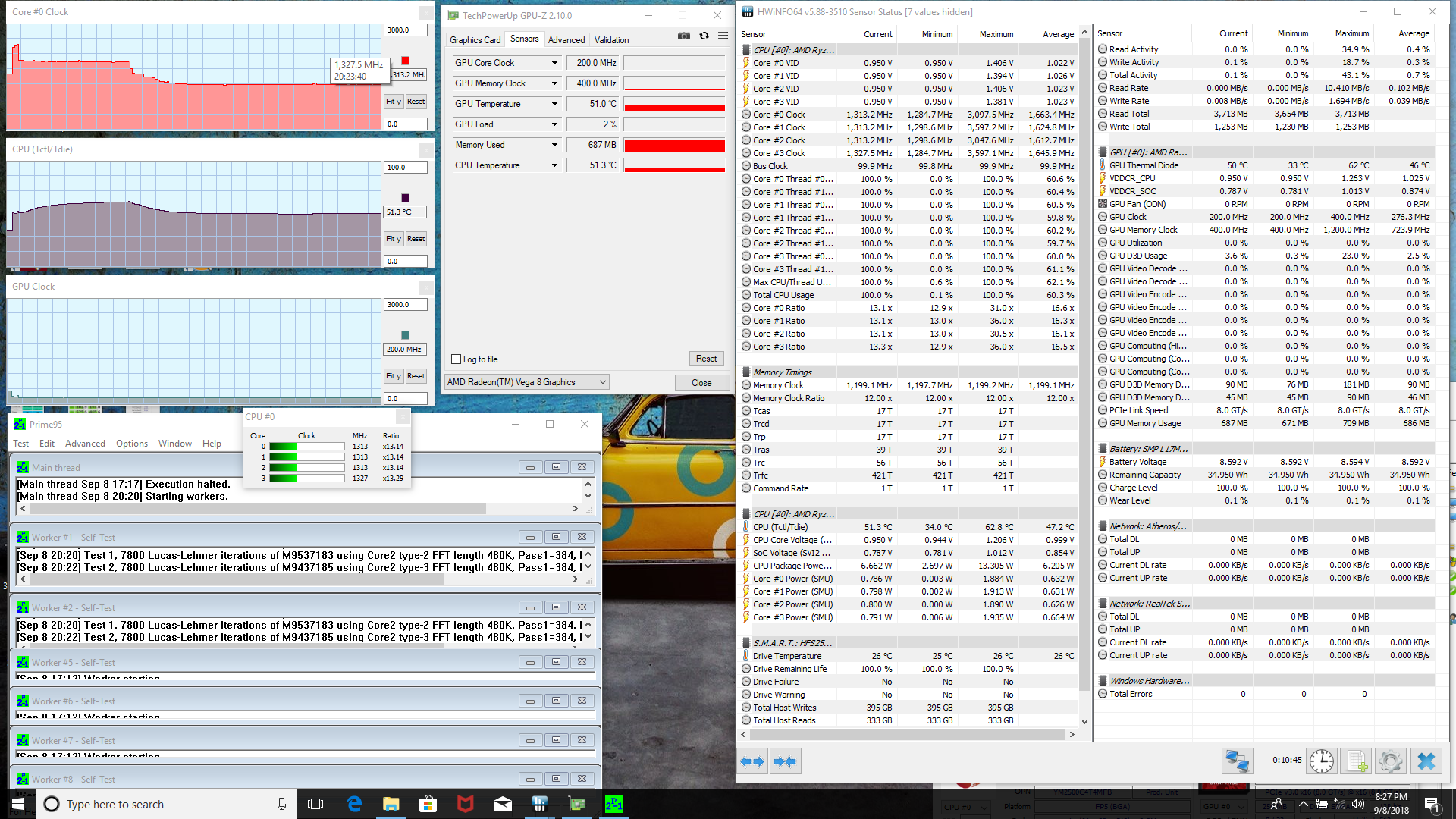The height and width of the screenshot is (819, 1456).
Task: Enable the Log to file checkbox
Action: click(x=456, y=359)
